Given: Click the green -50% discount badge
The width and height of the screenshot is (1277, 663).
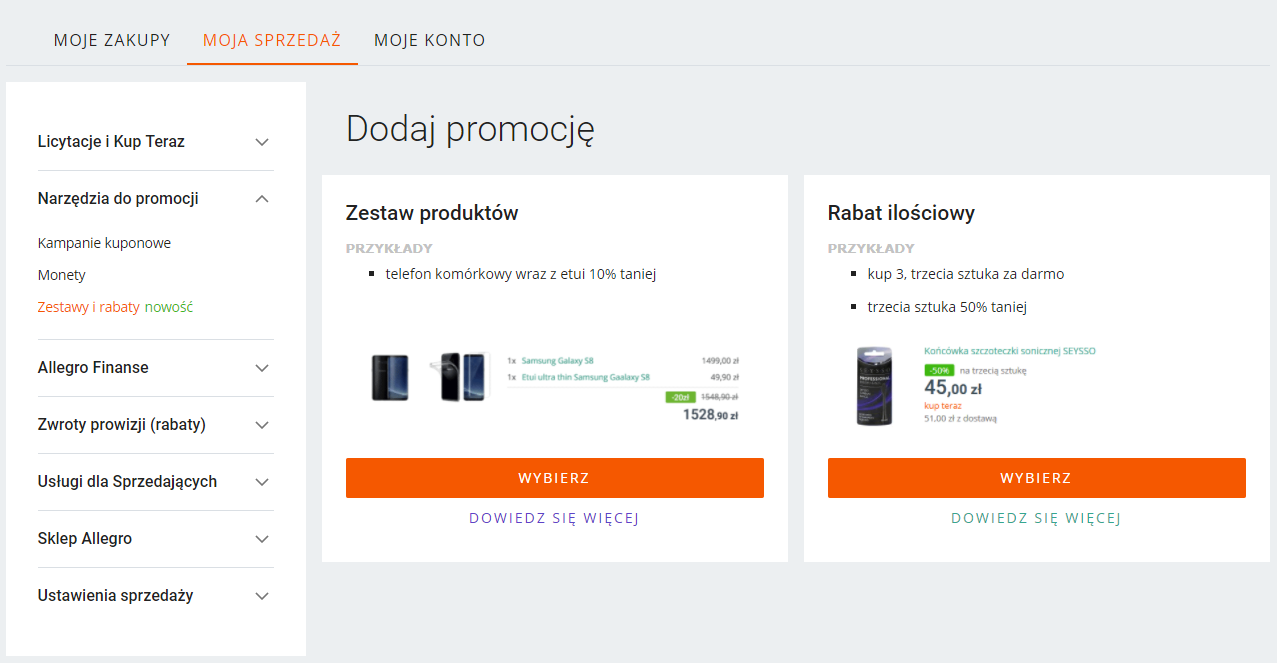Looking at the screenshot, I should point(939,370).
